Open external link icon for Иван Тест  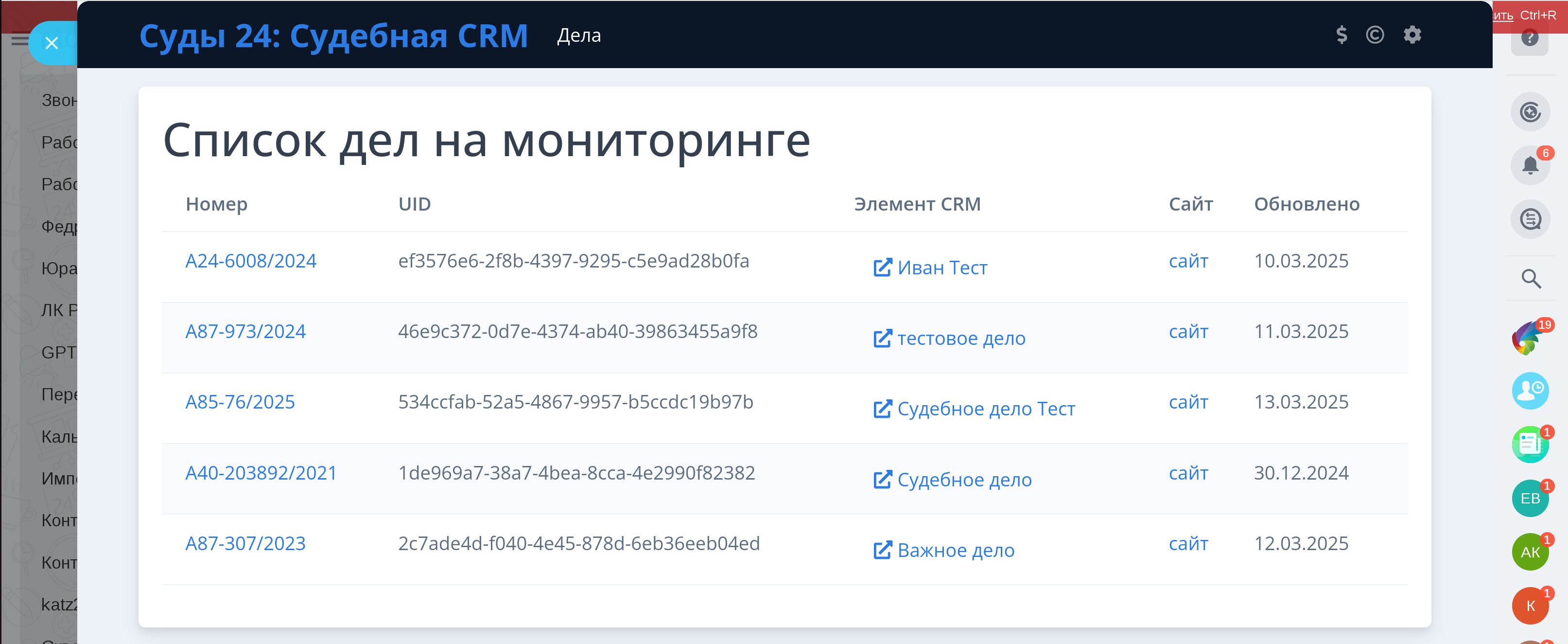[882, 268]
